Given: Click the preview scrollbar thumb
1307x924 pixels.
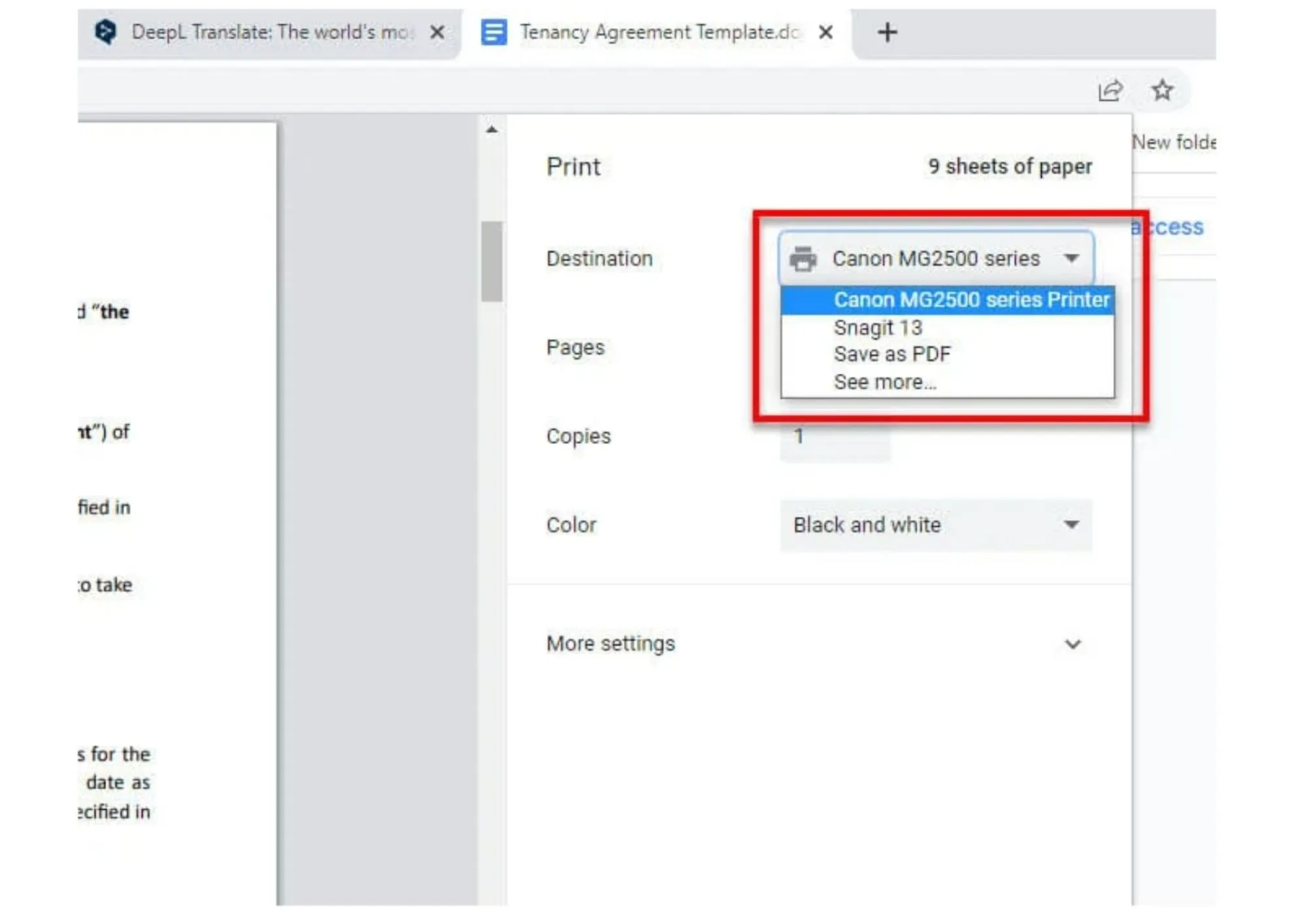Looking at the screenshot, I should (x=491, y=261).
